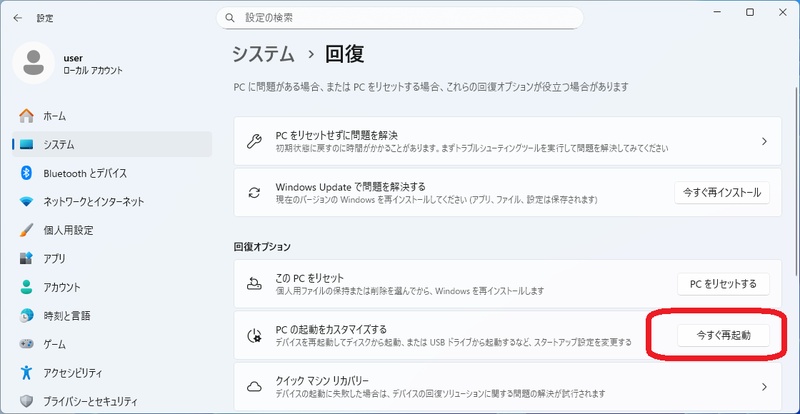Click the プライバシーとセキュリティ shield icon
Image resolution: width=800 pixels, height=414 pixels.
(x=27, y=401)
